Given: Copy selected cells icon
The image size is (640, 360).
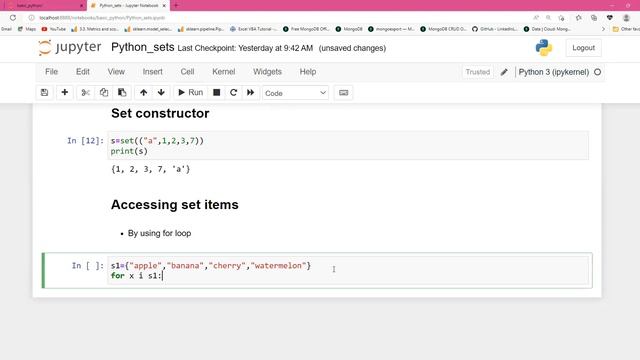Looking at the screenshot, I should [x=104, y=93].
